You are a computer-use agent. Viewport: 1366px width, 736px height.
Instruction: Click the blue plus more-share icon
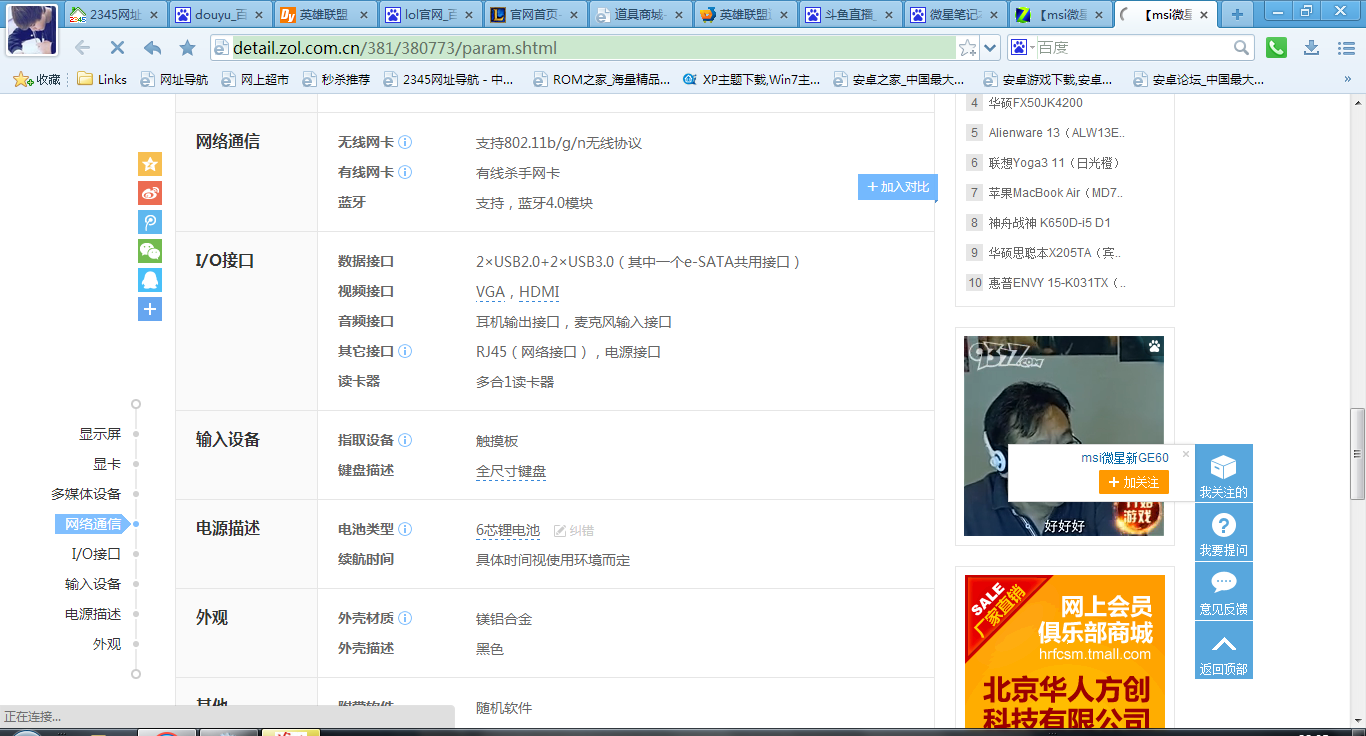click(150, 310)
